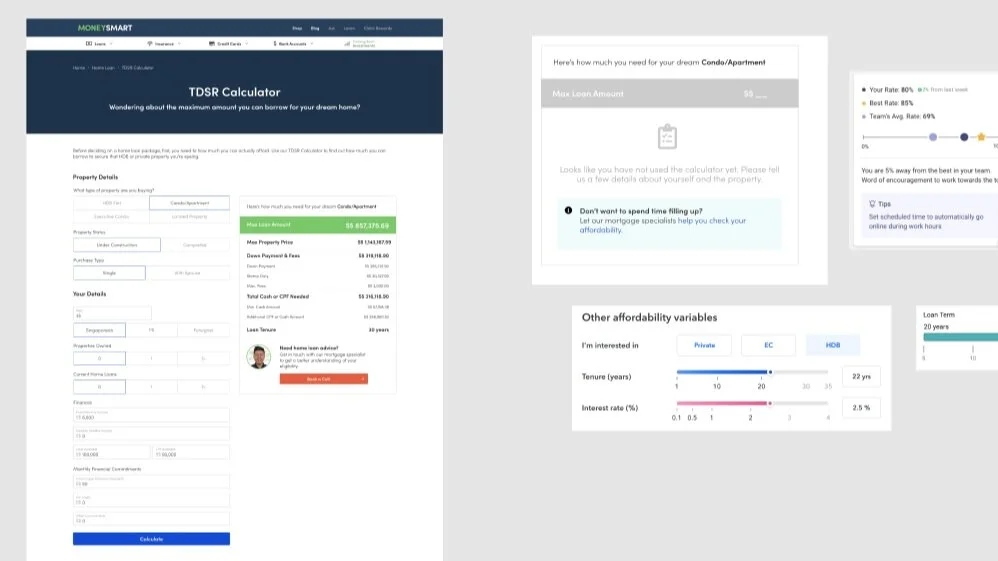
Task: Click the yellow star marker on rate scale
Action: click(x=981, y=137)
